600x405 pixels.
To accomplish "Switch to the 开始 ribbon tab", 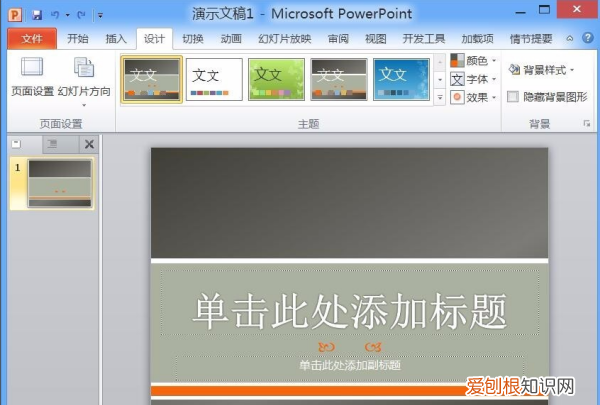I will coord(78,39).
